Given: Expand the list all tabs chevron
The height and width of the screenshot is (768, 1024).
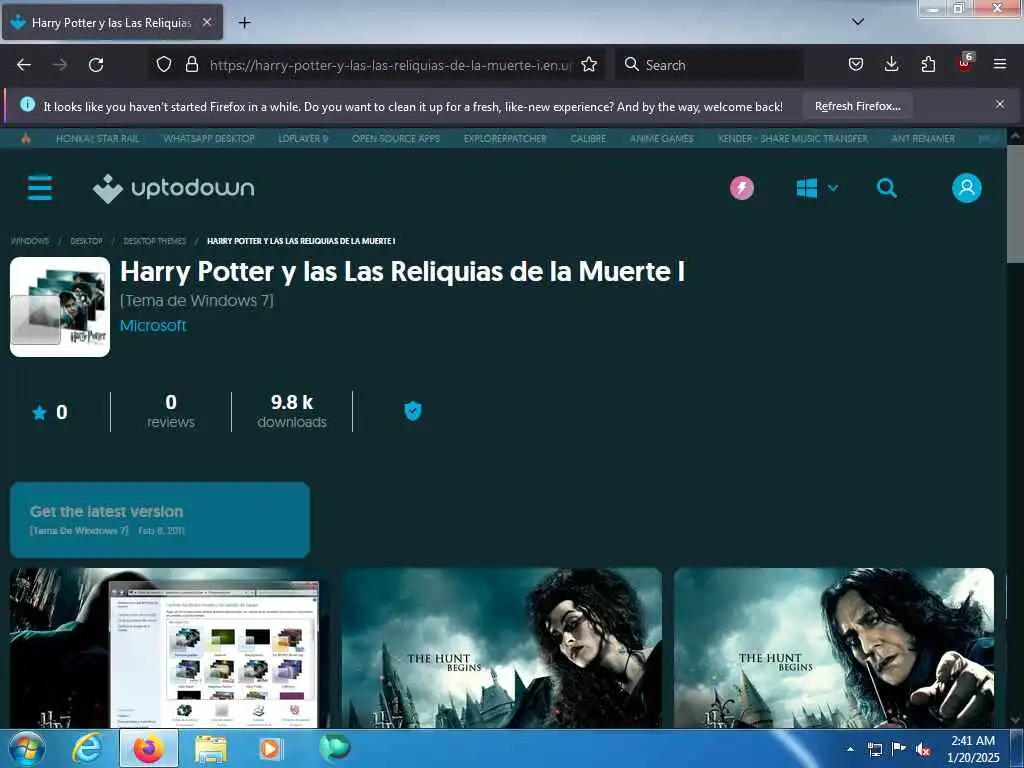Looking at the screenshot, I should (x=858, y=22).
